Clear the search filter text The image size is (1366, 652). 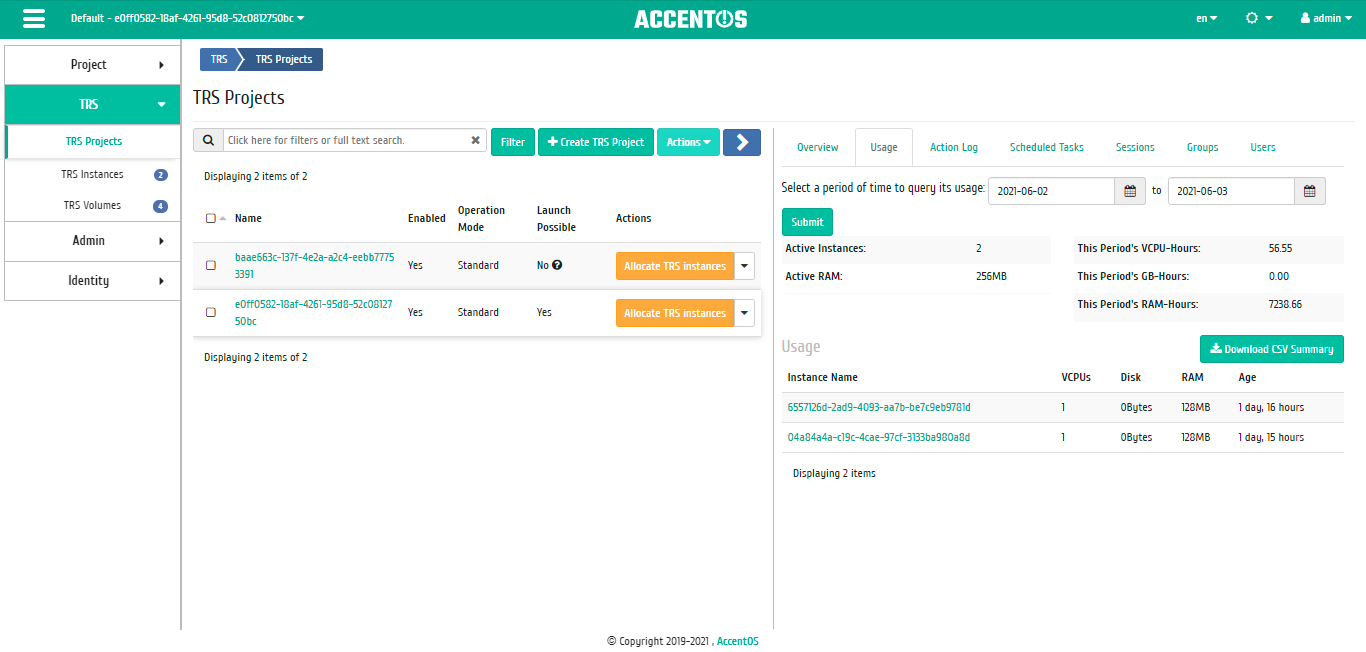pos(476,141)
